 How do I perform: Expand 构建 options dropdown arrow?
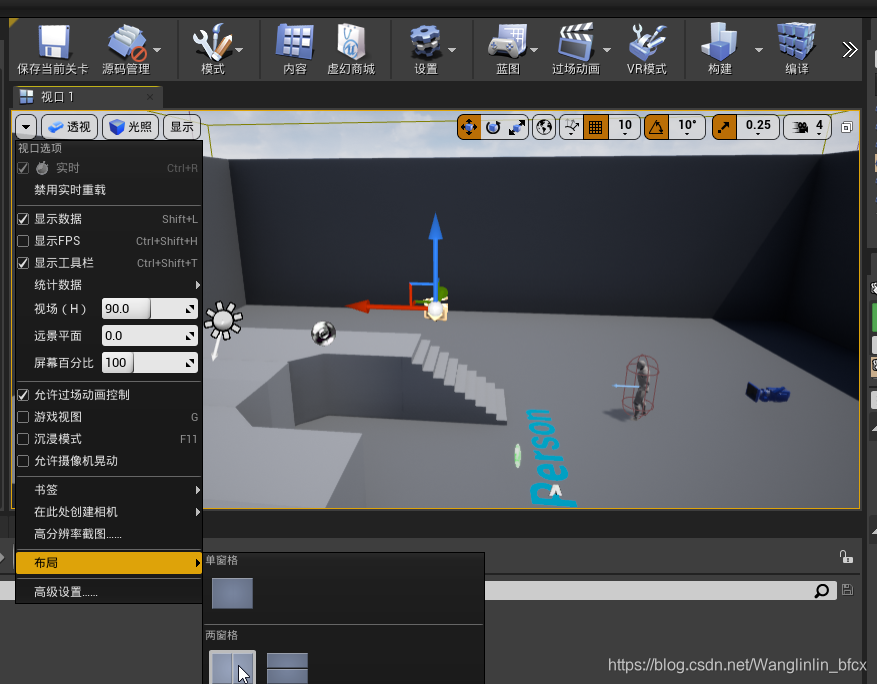[x=758, y=50]
